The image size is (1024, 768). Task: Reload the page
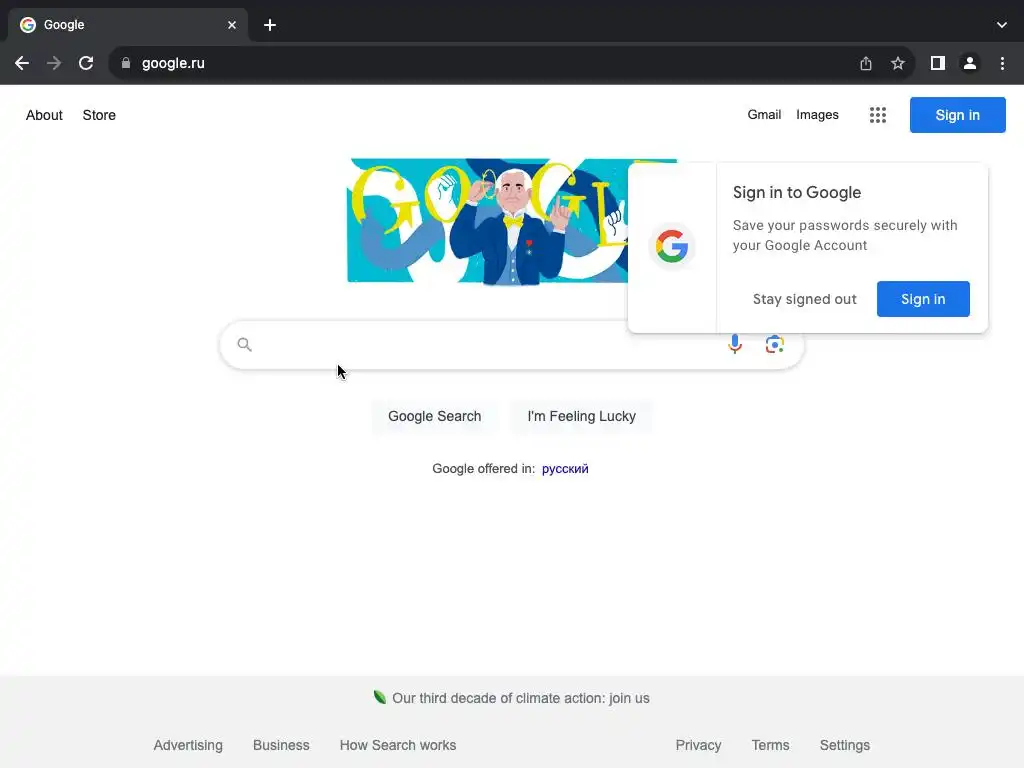(86, 63)
